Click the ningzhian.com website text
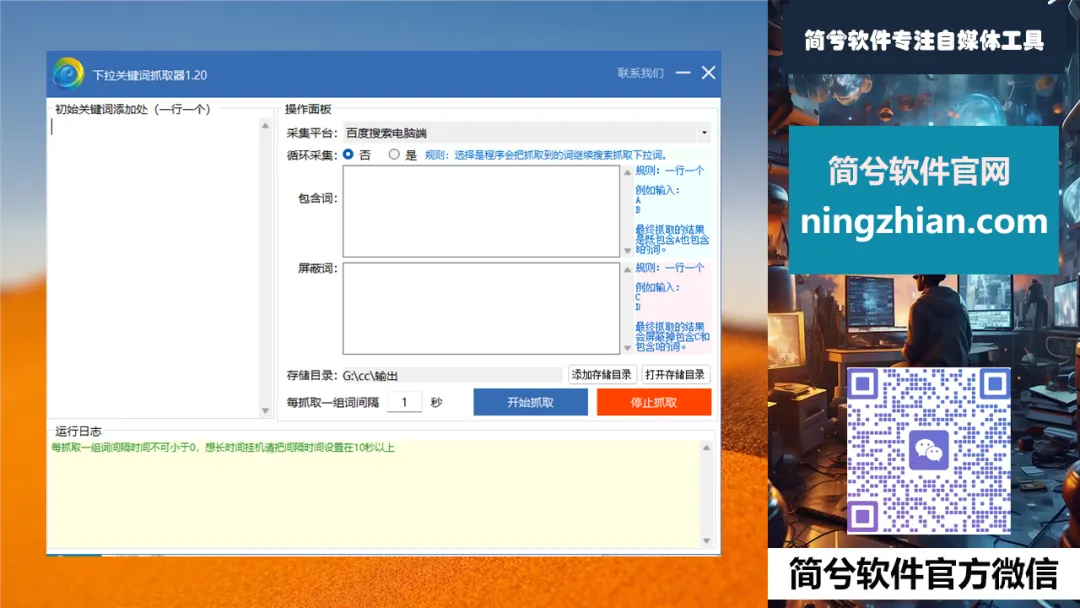 tap(924, 222)
